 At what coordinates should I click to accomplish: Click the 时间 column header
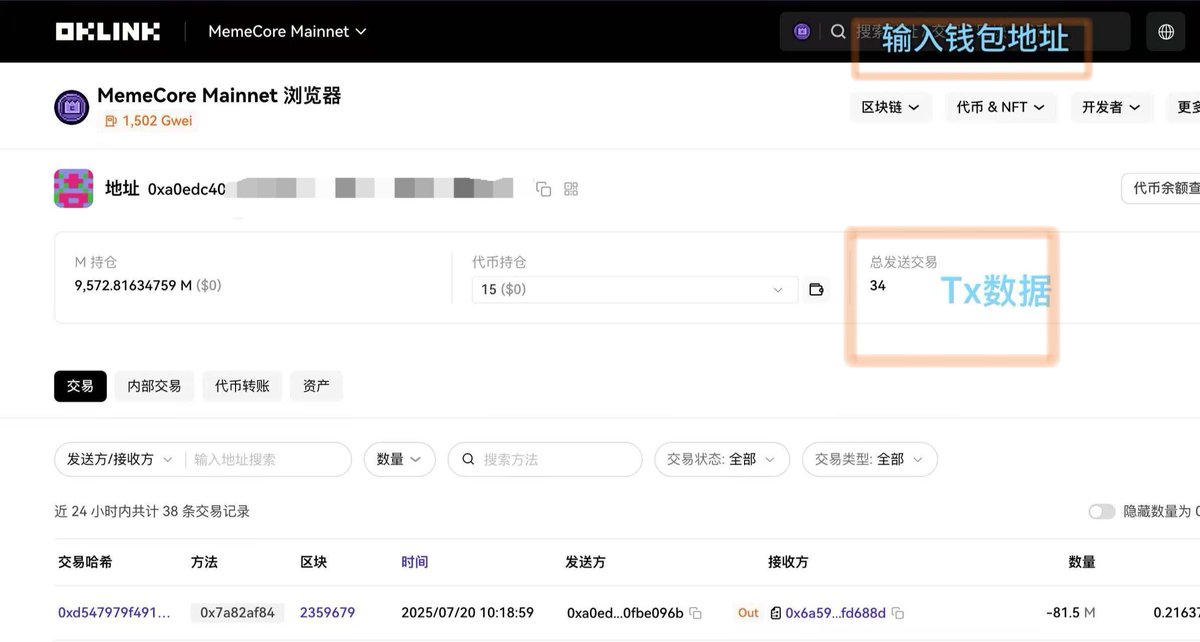(x=414, y=562)
